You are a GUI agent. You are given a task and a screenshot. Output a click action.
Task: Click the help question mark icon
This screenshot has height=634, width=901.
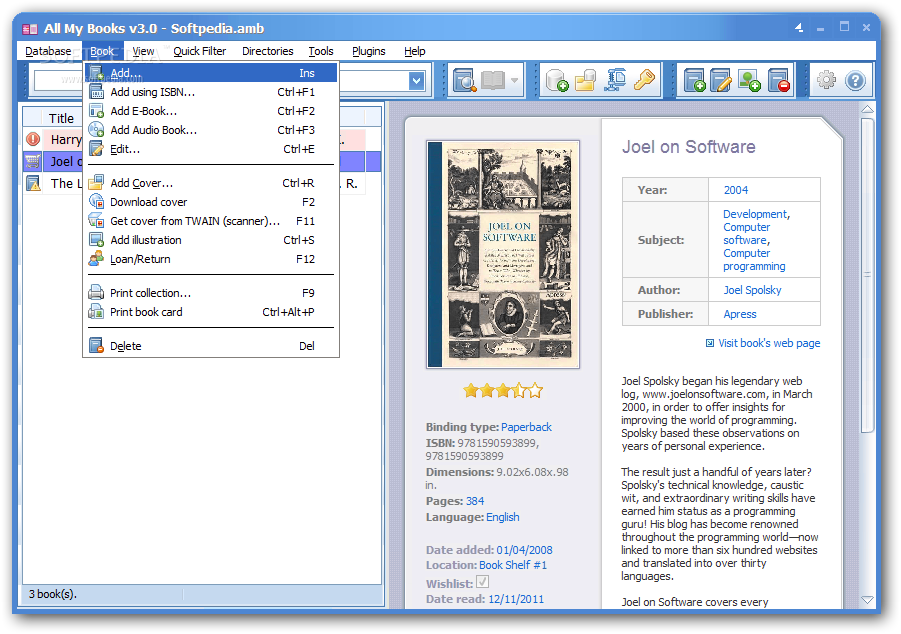(855, 80)
